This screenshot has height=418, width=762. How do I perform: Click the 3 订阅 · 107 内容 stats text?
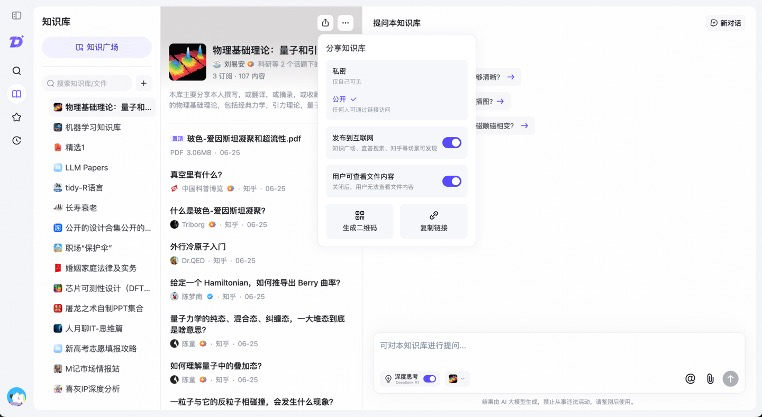coord(239,76)
